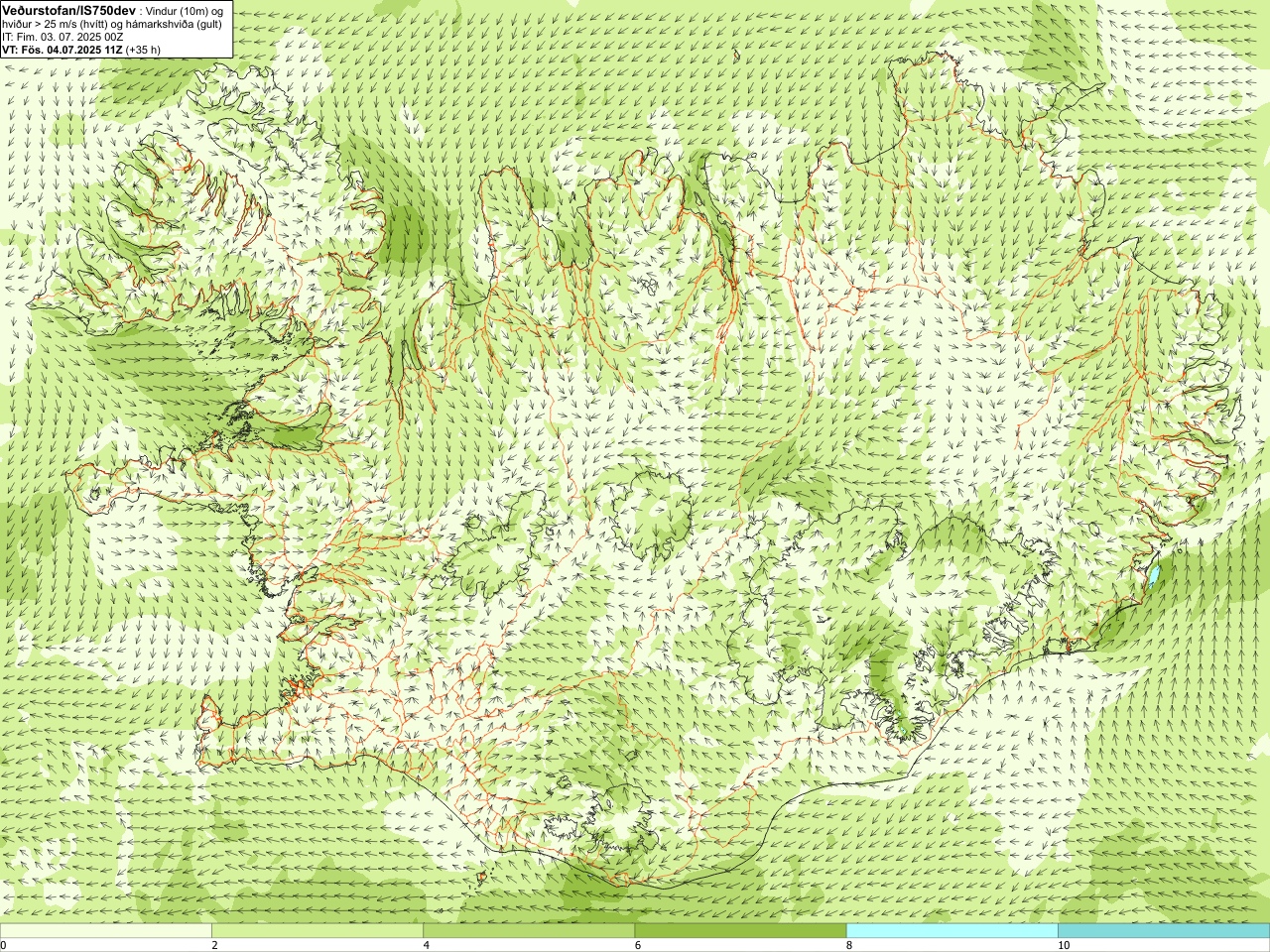Click the legend label '0'
The image size is (1270, 952).
pyautogui.click(x=3, y=945)
